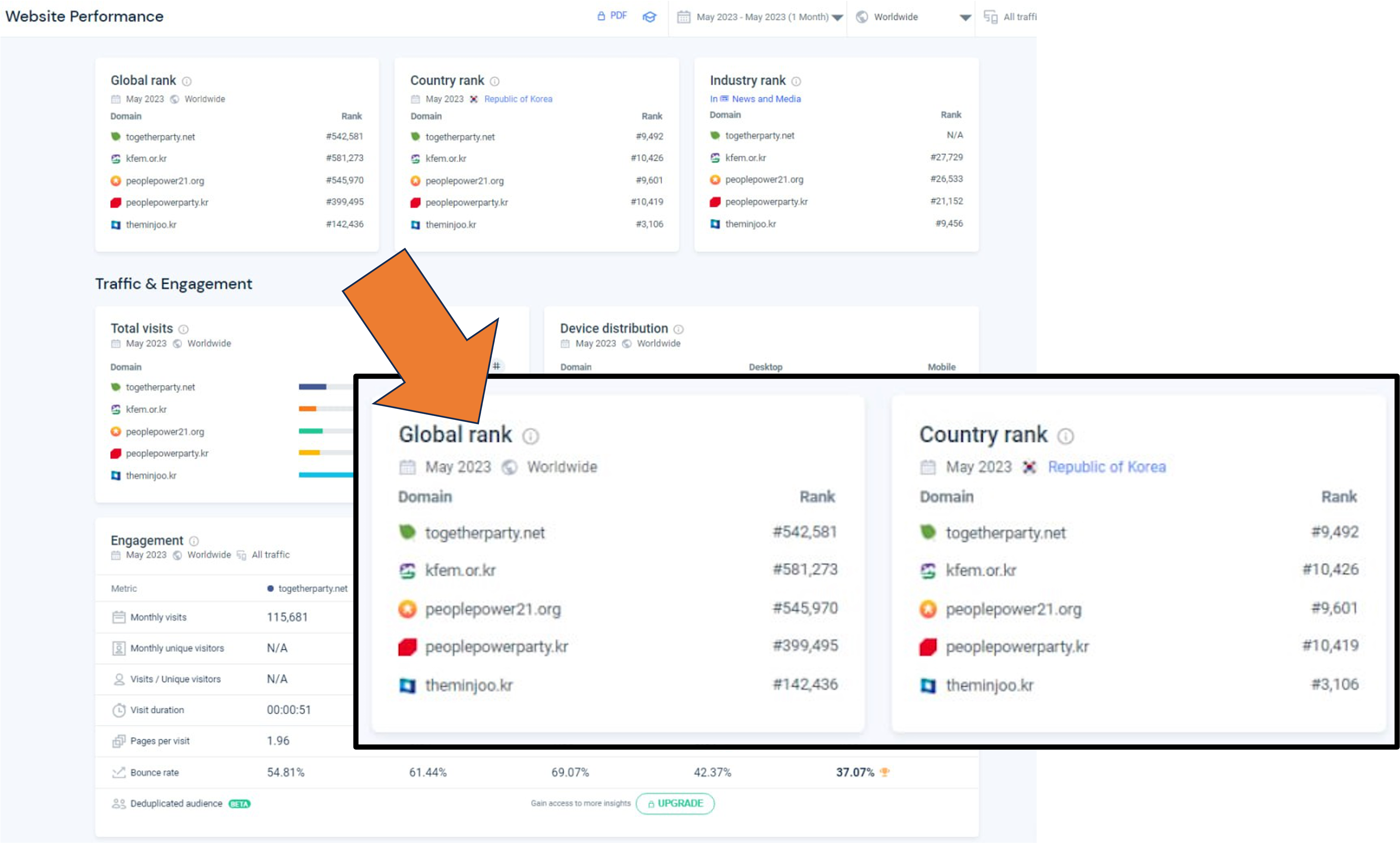Select the #21,152 industry rank value
Viewport: 1400px width, 843px height.
946,201
